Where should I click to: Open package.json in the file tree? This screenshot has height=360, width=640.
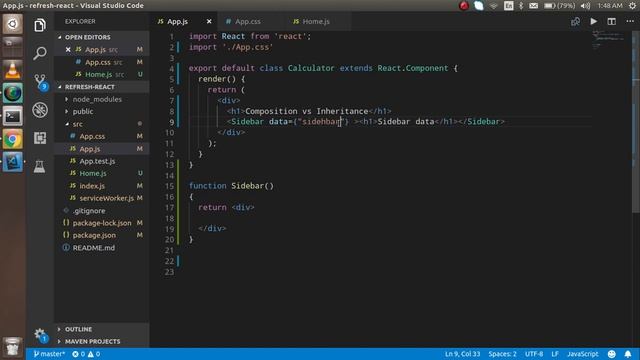point(94,236)
